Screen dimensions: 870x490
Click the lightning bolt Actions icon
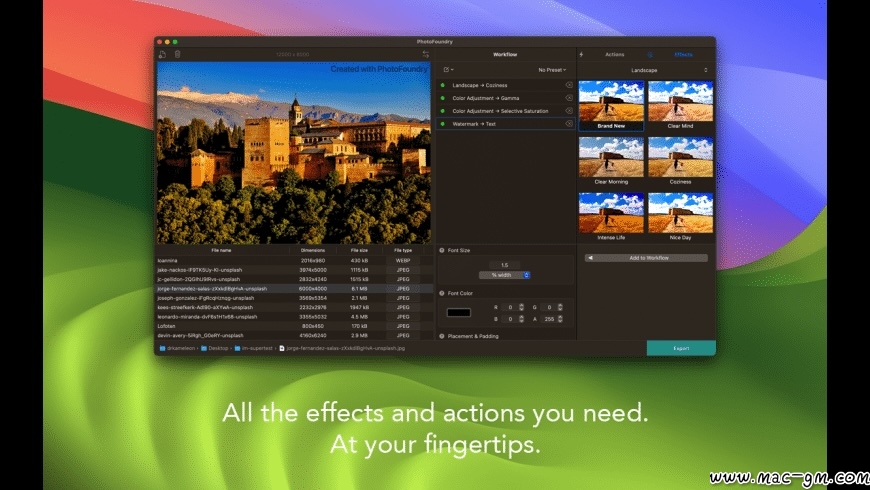581,54
